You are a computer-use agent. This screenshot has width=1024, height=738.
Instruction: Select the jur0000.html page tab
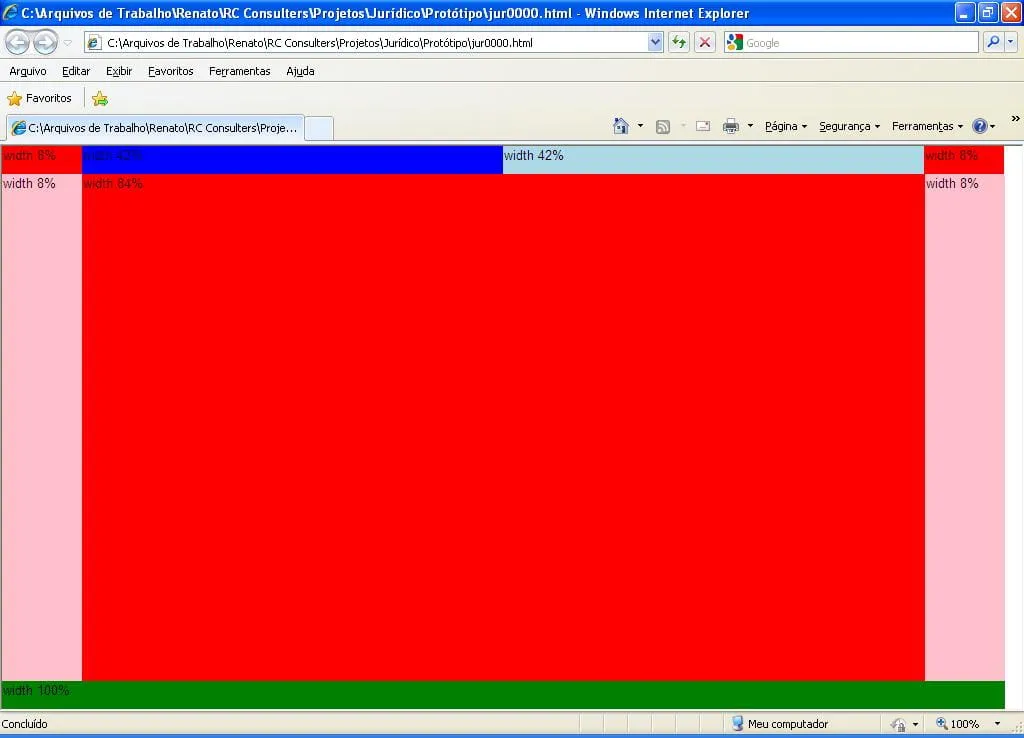click(155, 128)
